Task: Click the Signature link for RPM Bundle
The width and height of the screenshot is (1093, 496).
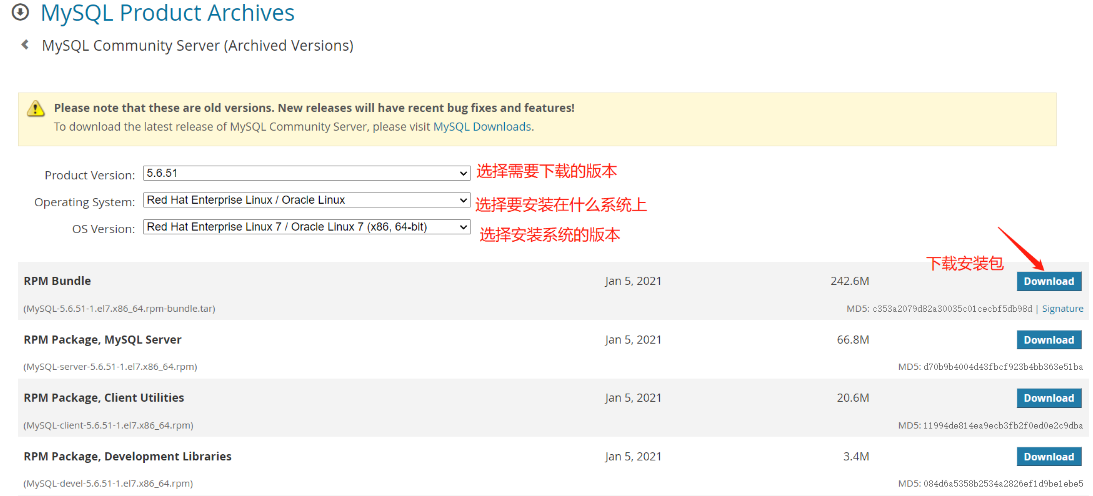Action: click(x=1062, y=309)
